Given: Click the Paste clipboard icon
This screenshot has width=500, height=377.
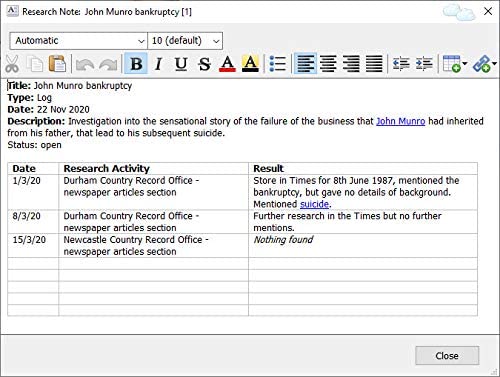Looking at the screenshot, I should [57, 64].
